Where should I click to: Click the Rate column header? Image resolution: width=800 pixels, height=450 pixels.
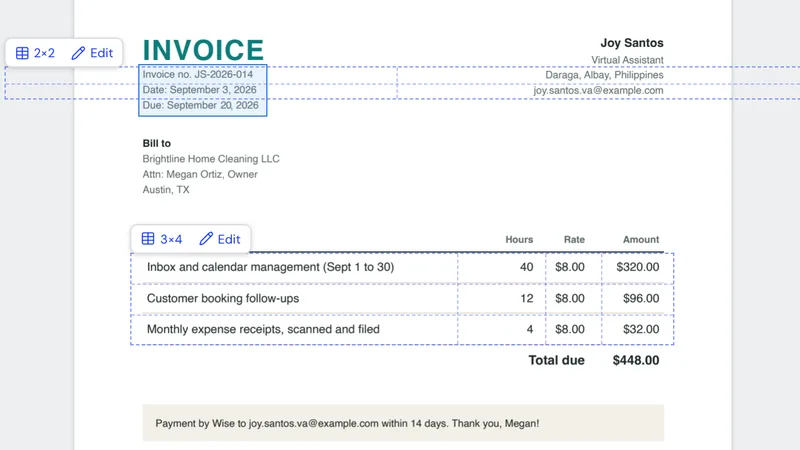pyautogui.click(x=574, y=239)
